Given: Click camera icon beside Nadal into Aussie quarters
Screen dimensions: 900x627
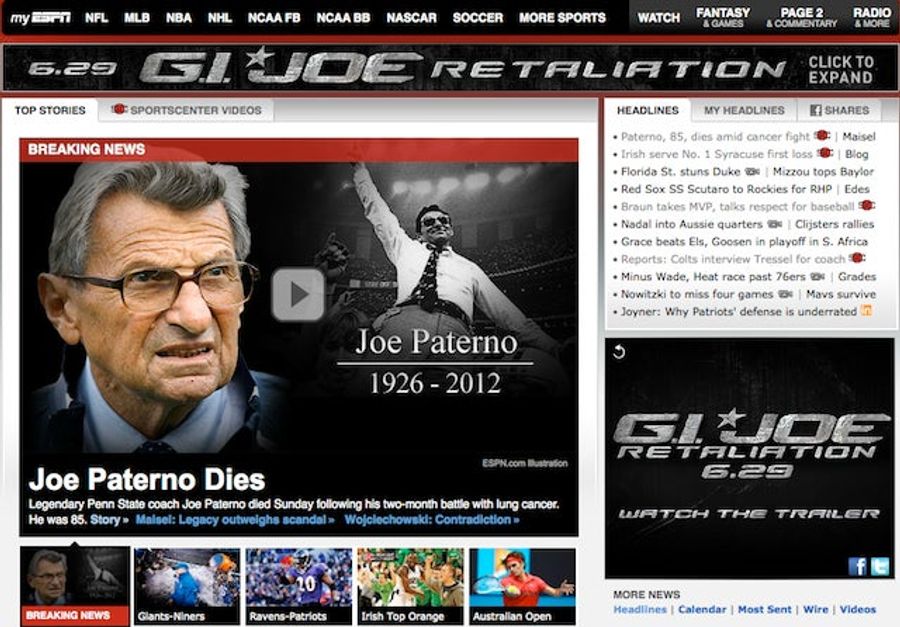Looking at the screenshot, I should point(774,224).
